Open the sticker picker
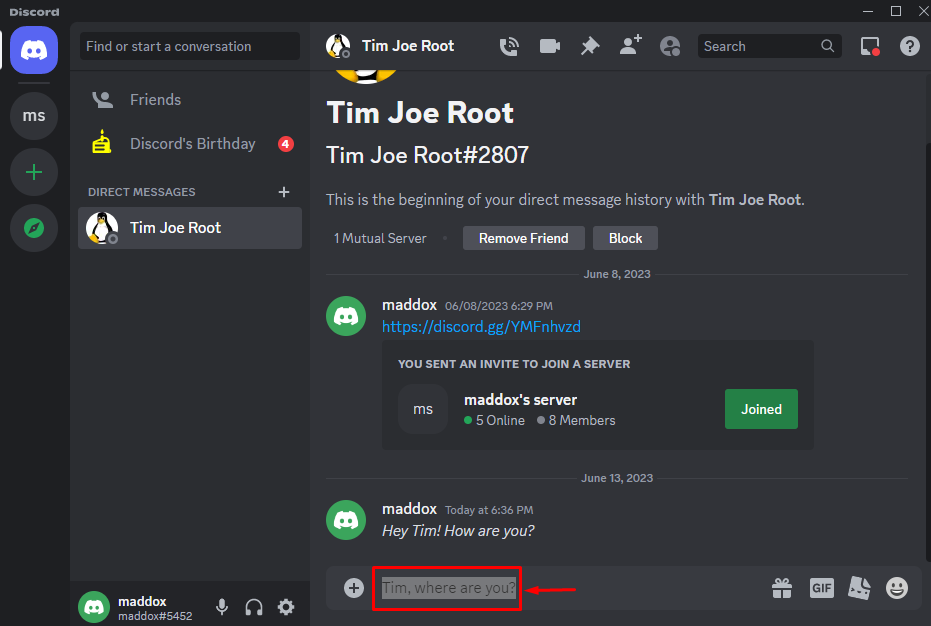The width and height of the screenshot is (931, 626). [859, 588]
